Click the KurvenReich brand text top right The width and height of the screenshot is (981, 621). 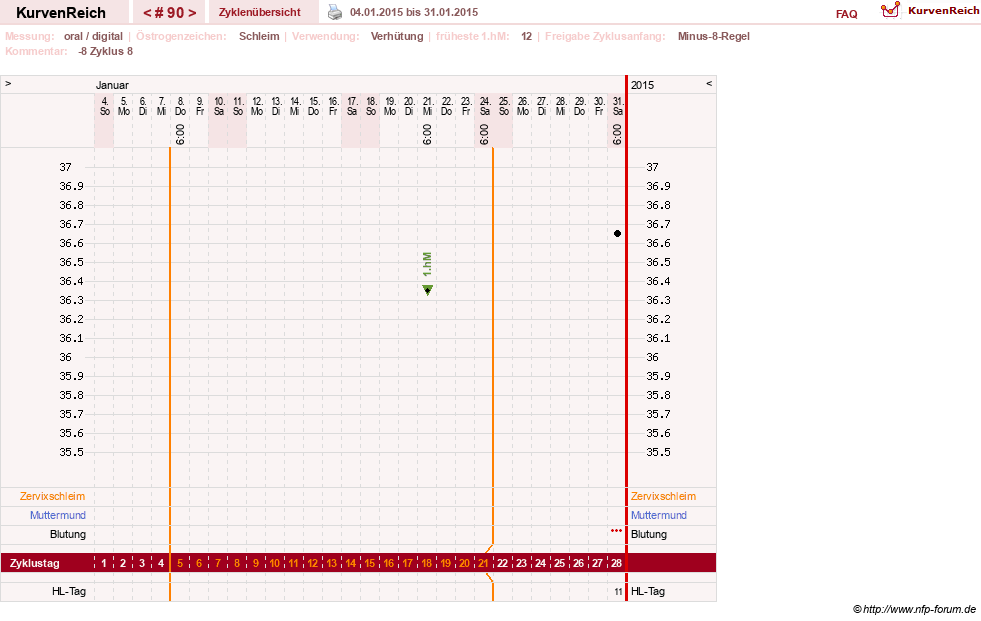(x=943, y=11)
